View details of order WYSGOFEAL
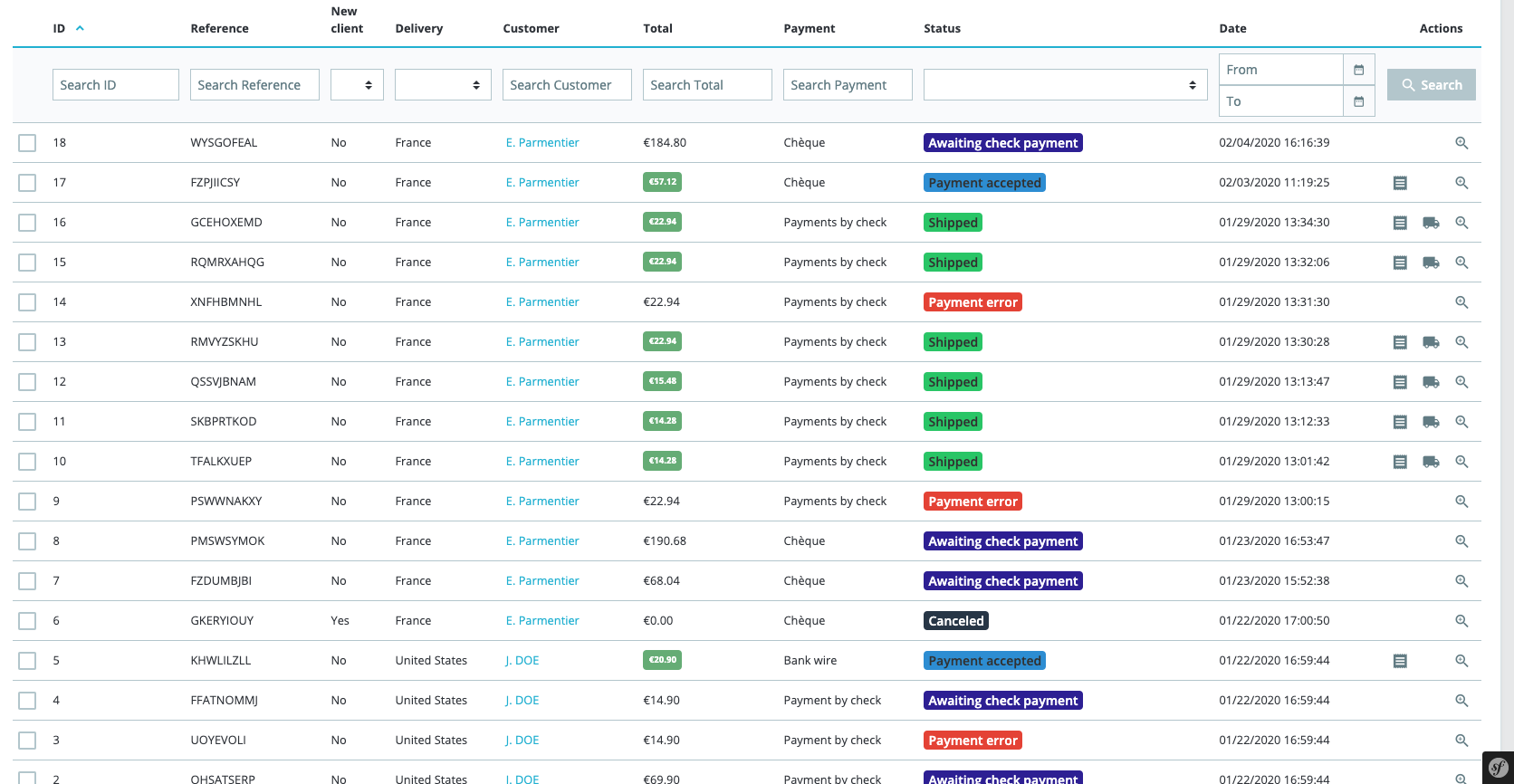This screenshot has width=1514, height=784. click(x=1461, y=143)
